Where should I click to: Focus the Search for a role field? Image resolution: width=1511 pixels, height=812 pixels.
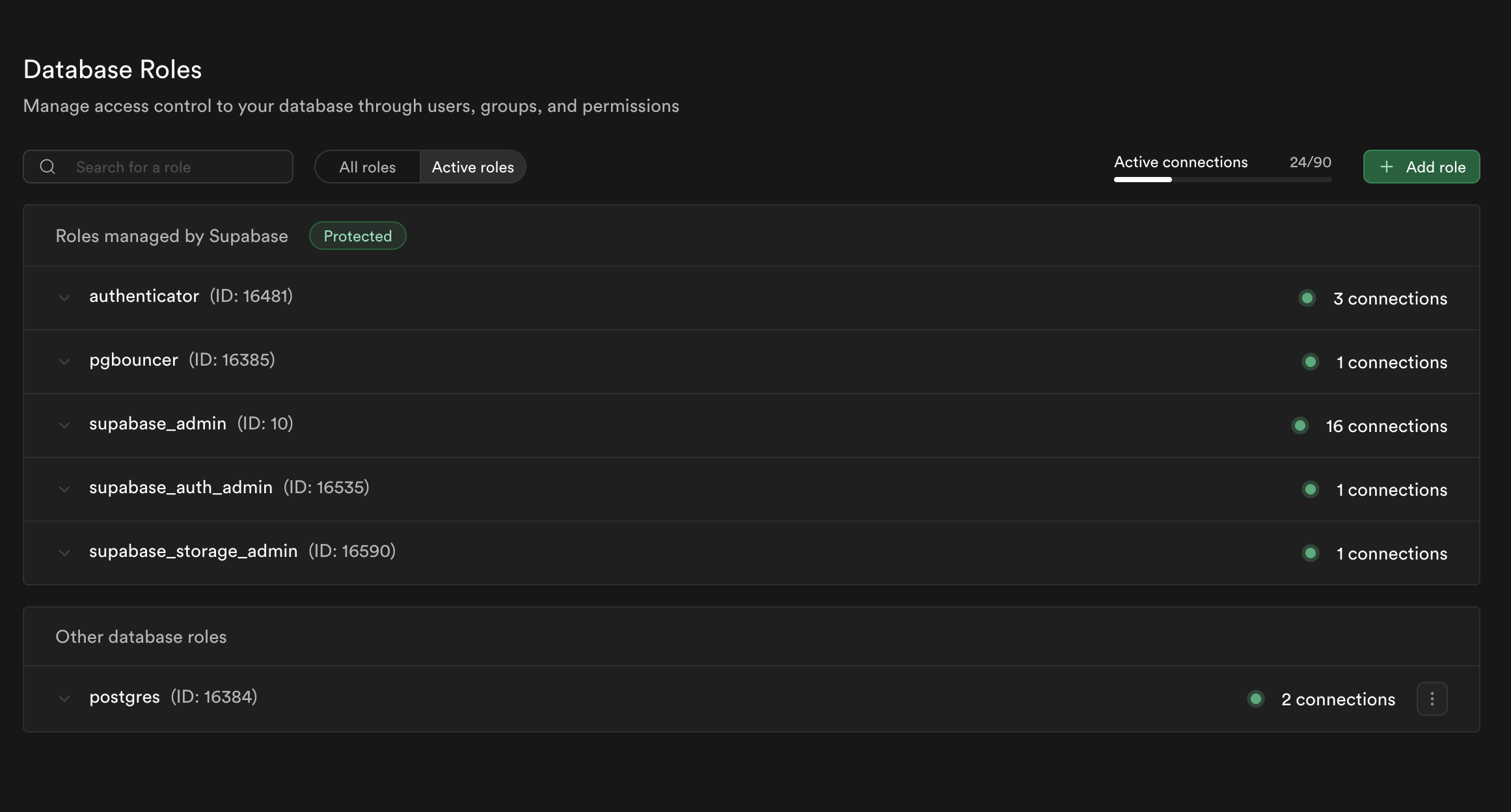176,167
